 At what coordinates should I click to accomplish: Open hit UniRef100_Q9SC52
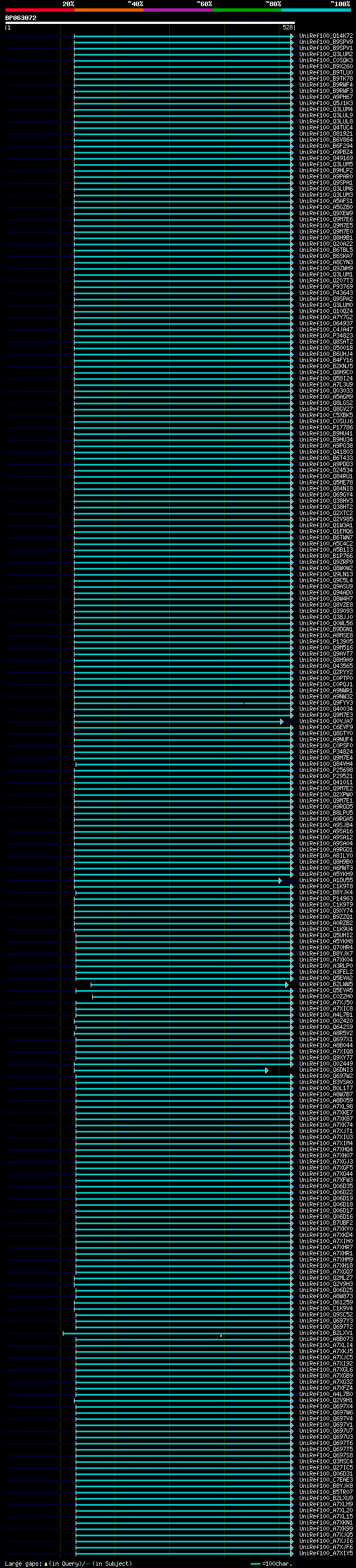[326, 1315]
